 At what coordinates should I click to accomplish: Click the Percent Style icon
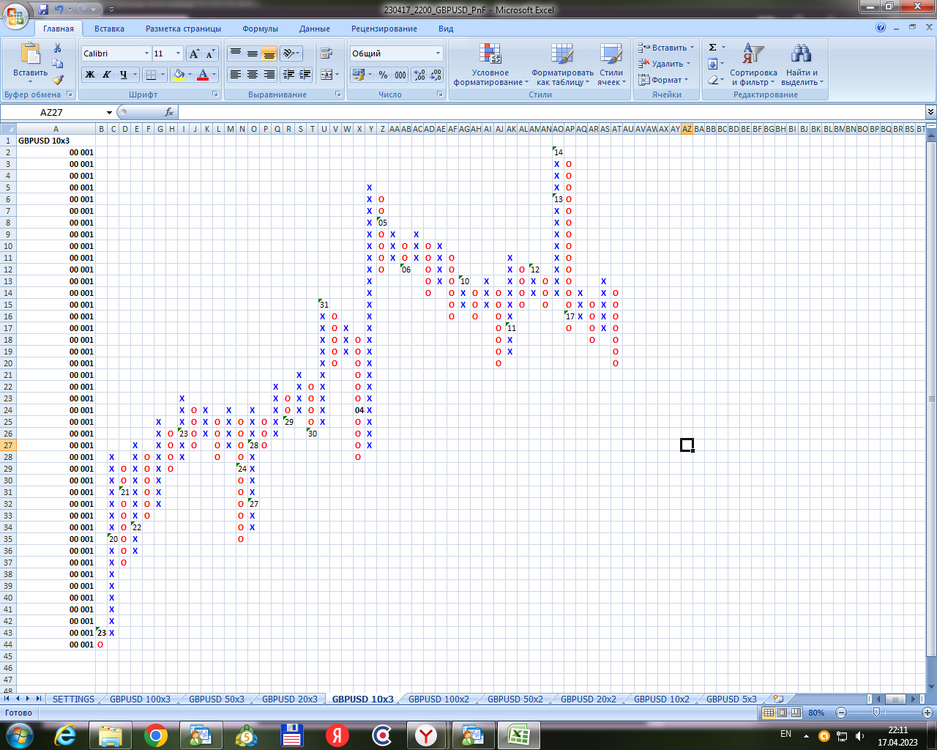[383, 75]
